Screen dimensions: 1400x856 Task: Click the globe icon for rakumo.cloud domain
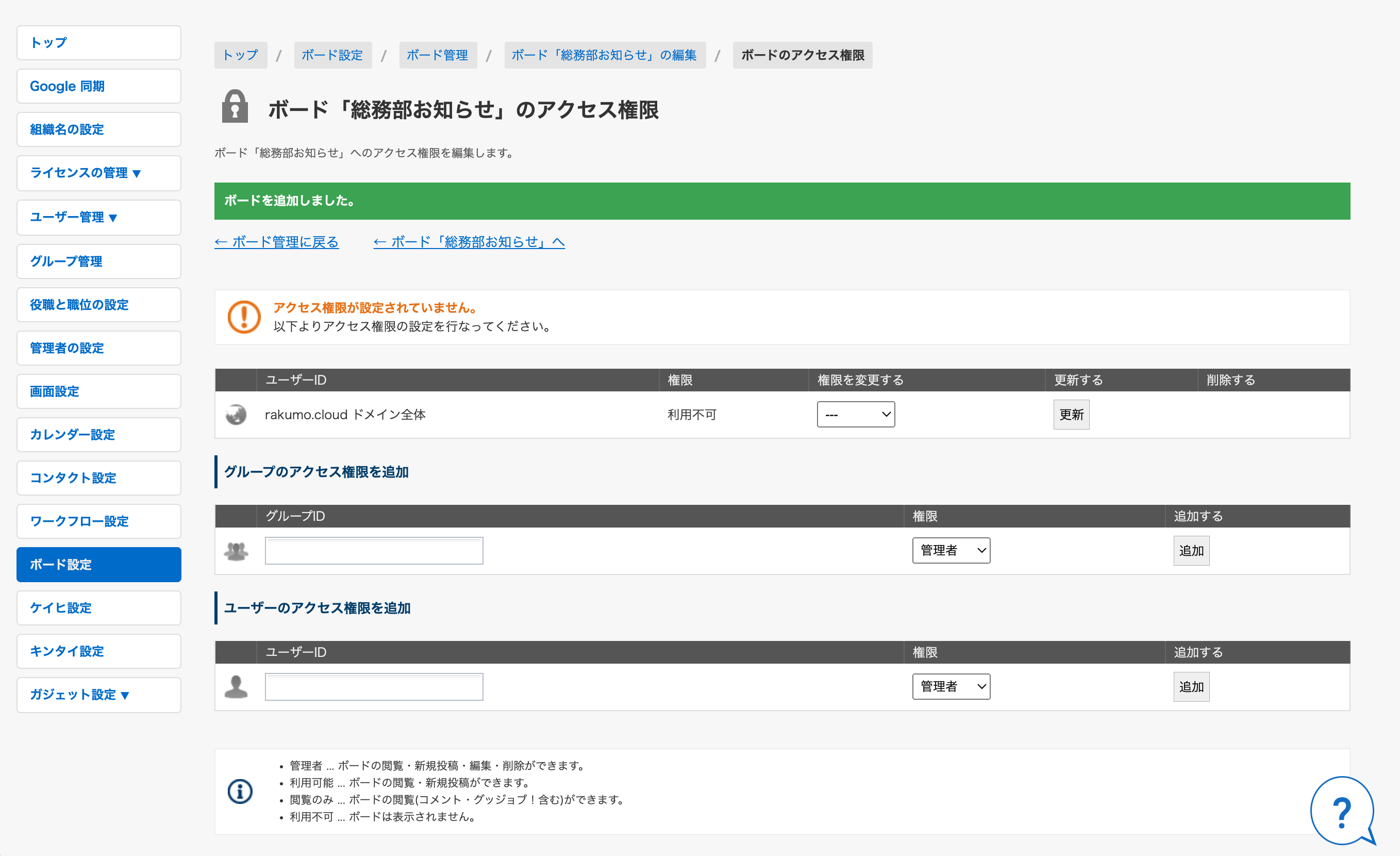pos(236,415)
